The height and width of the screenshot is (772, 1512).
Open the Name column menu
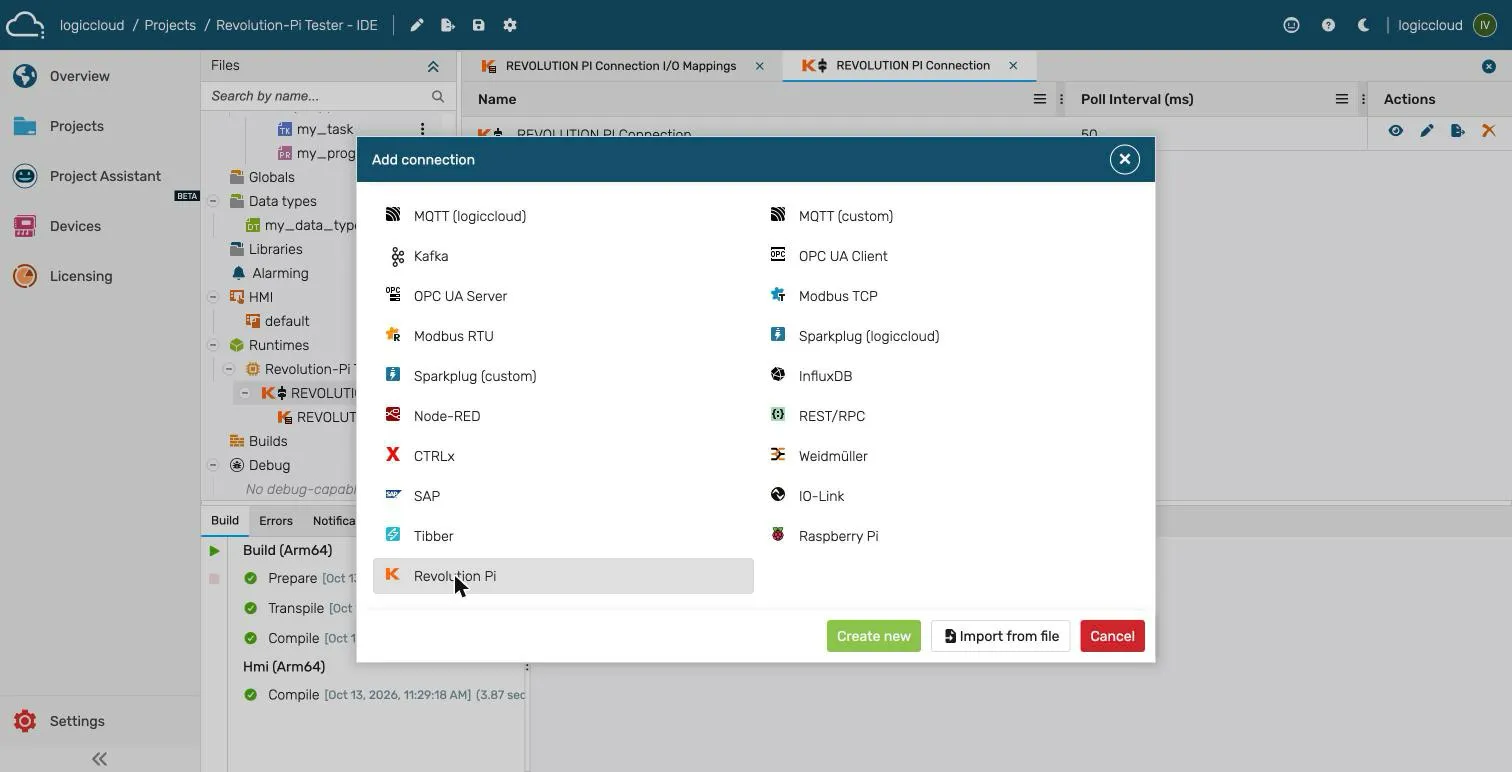pos(1039,99)
